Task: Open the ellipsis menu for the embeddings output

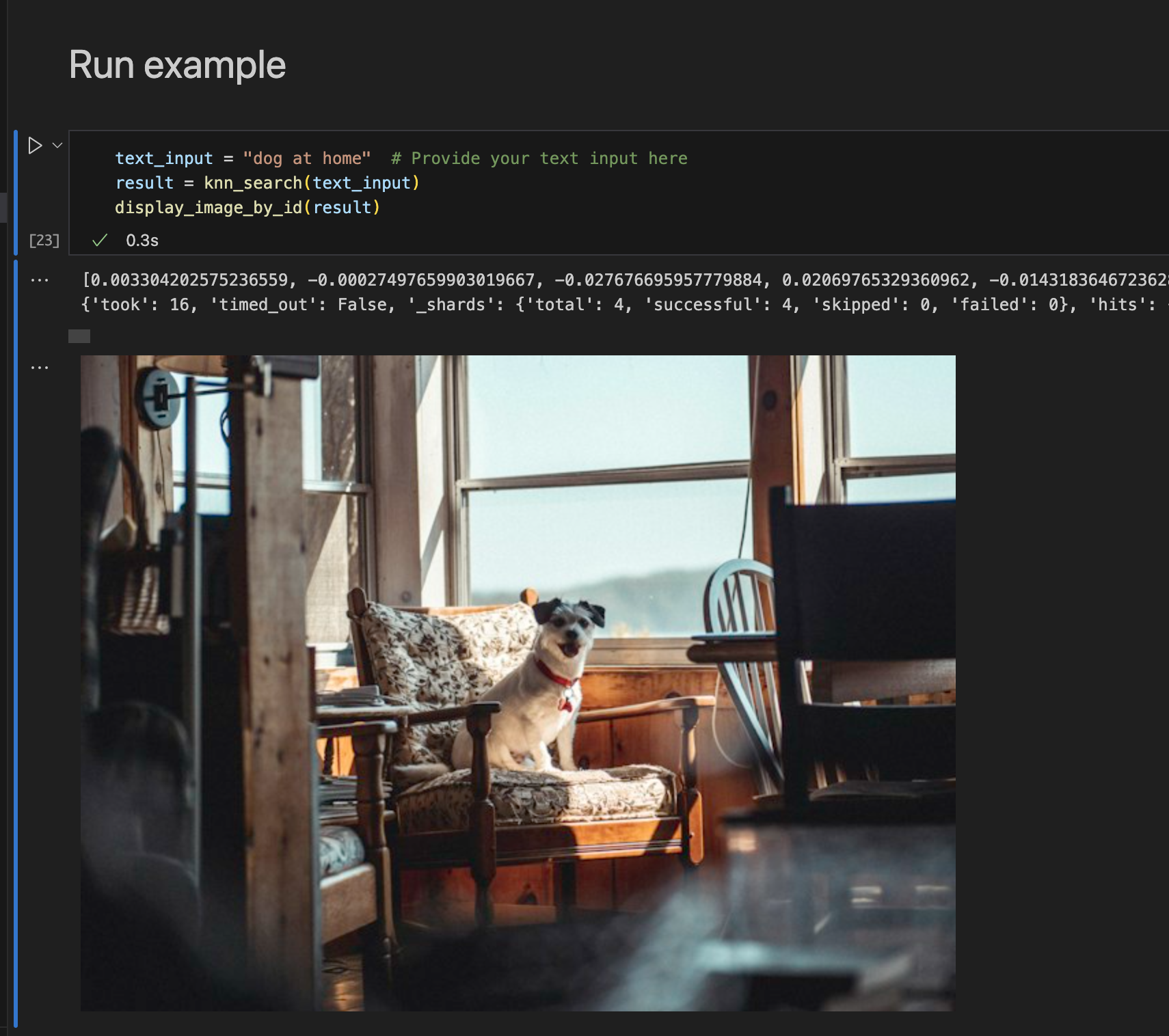Action: tap(40, 280)
